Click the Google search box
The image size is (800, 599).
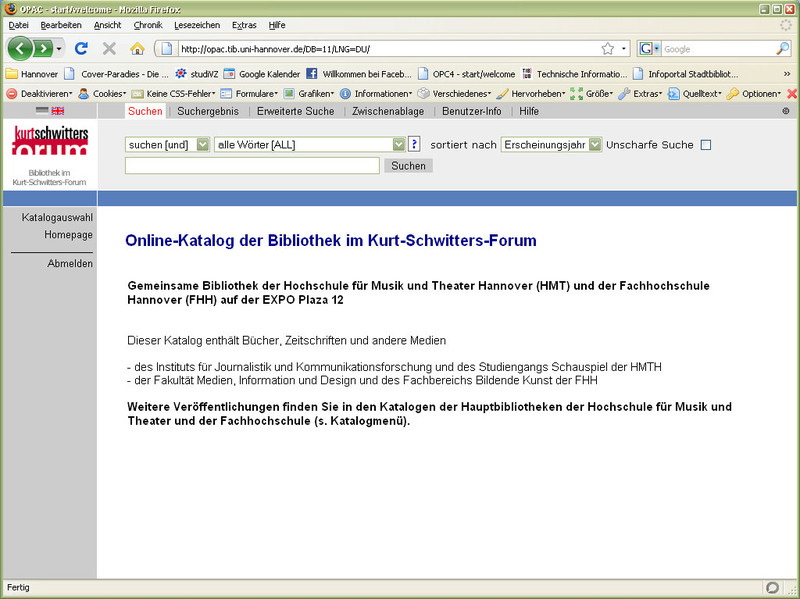click(x=718, y=49)
